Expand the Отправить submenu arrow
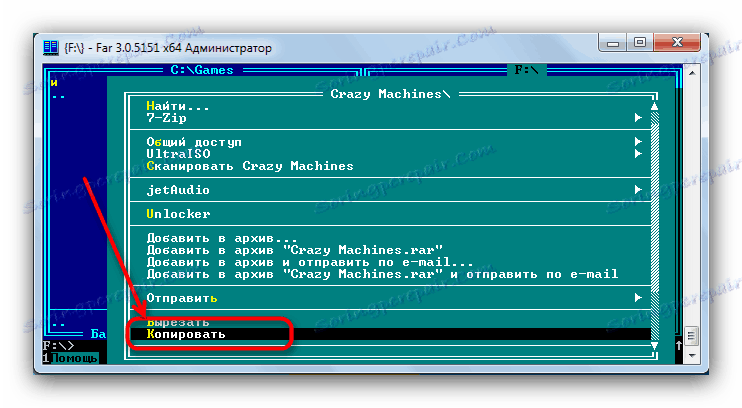The image size is (742, 408). pyautogui.click(x=638, y=298)
